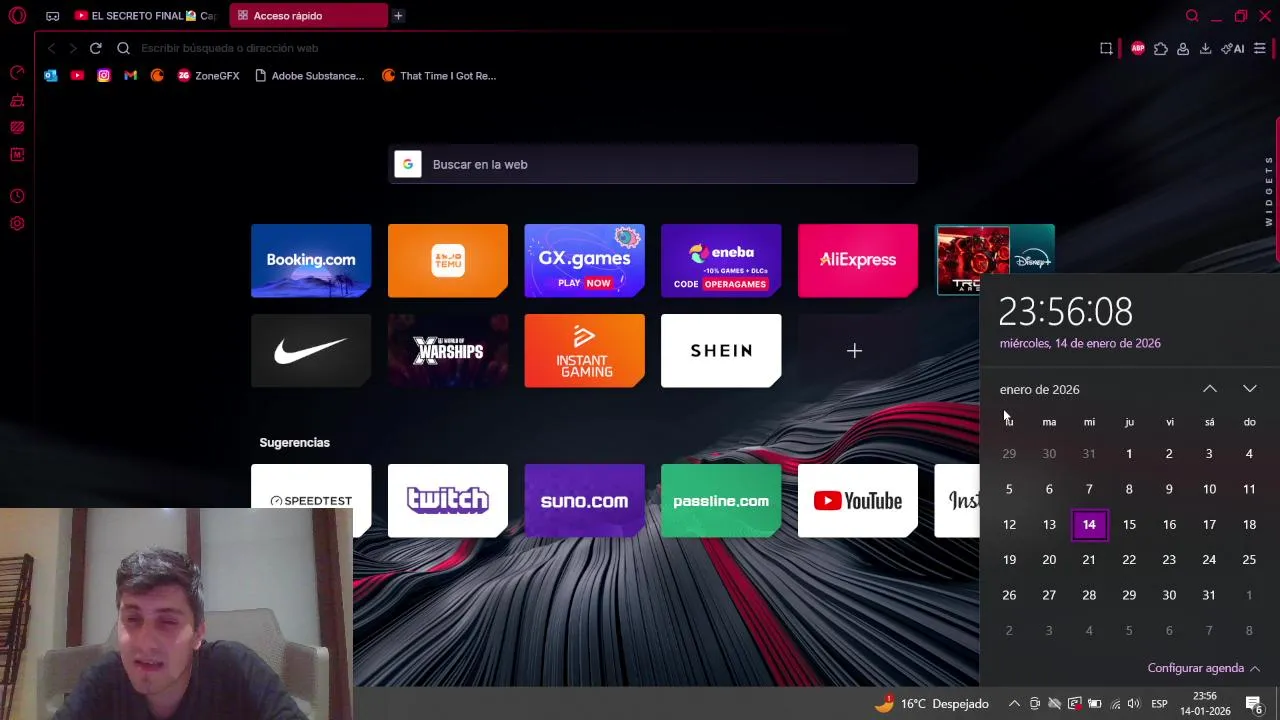Show hidden system tray icons

click(1014, 704)
